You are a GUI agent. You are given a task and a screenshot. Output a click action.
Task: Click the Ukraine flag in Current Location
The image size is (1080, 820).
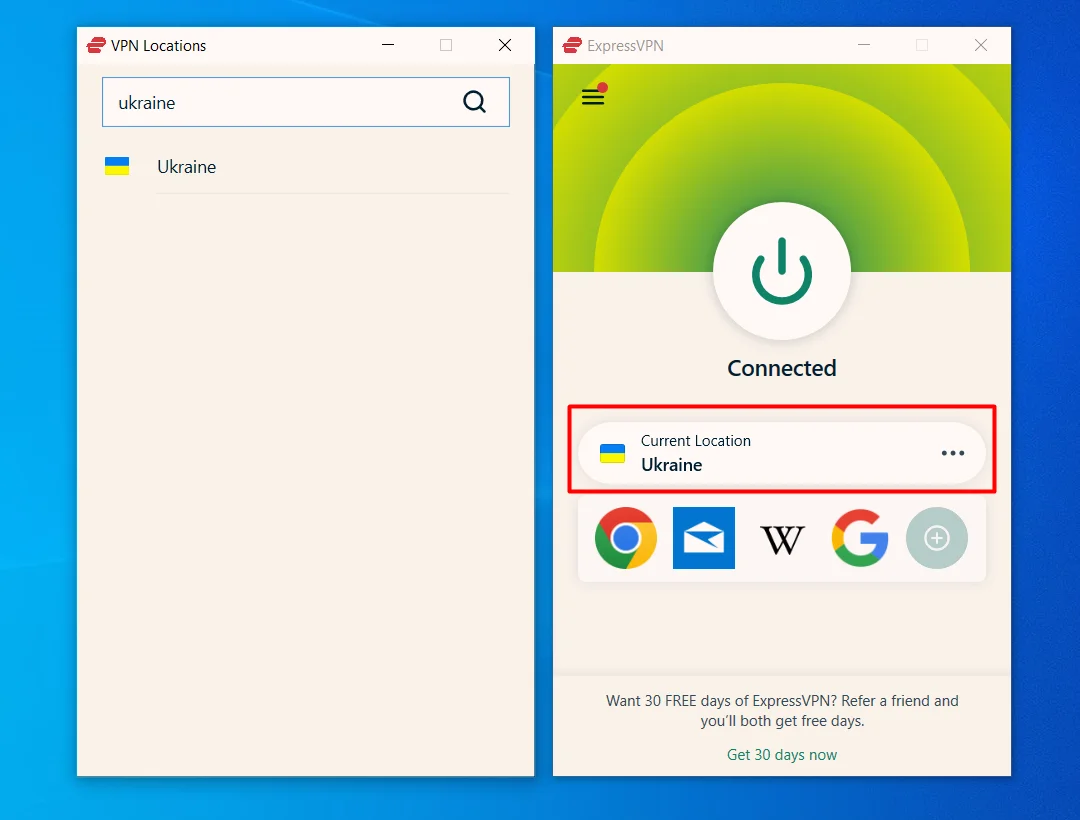[x=611, y=452]
